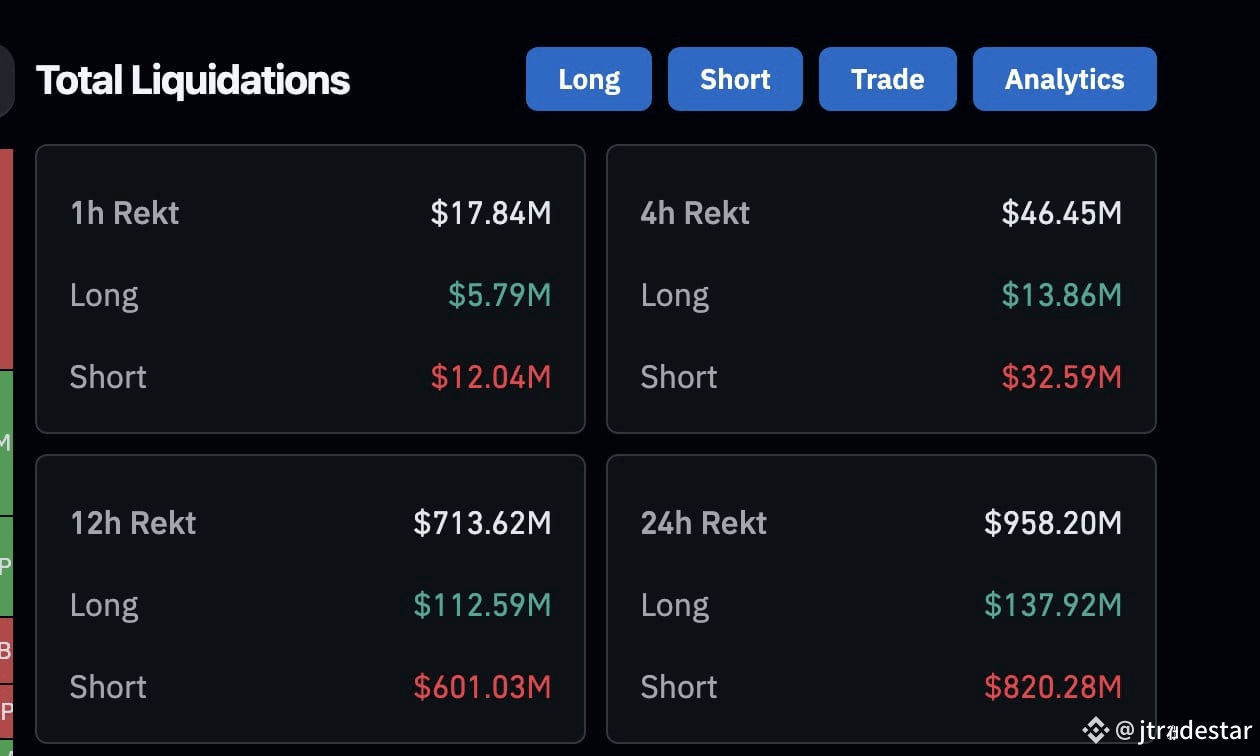Select the $713.62M 12h total

click(482, 523)
